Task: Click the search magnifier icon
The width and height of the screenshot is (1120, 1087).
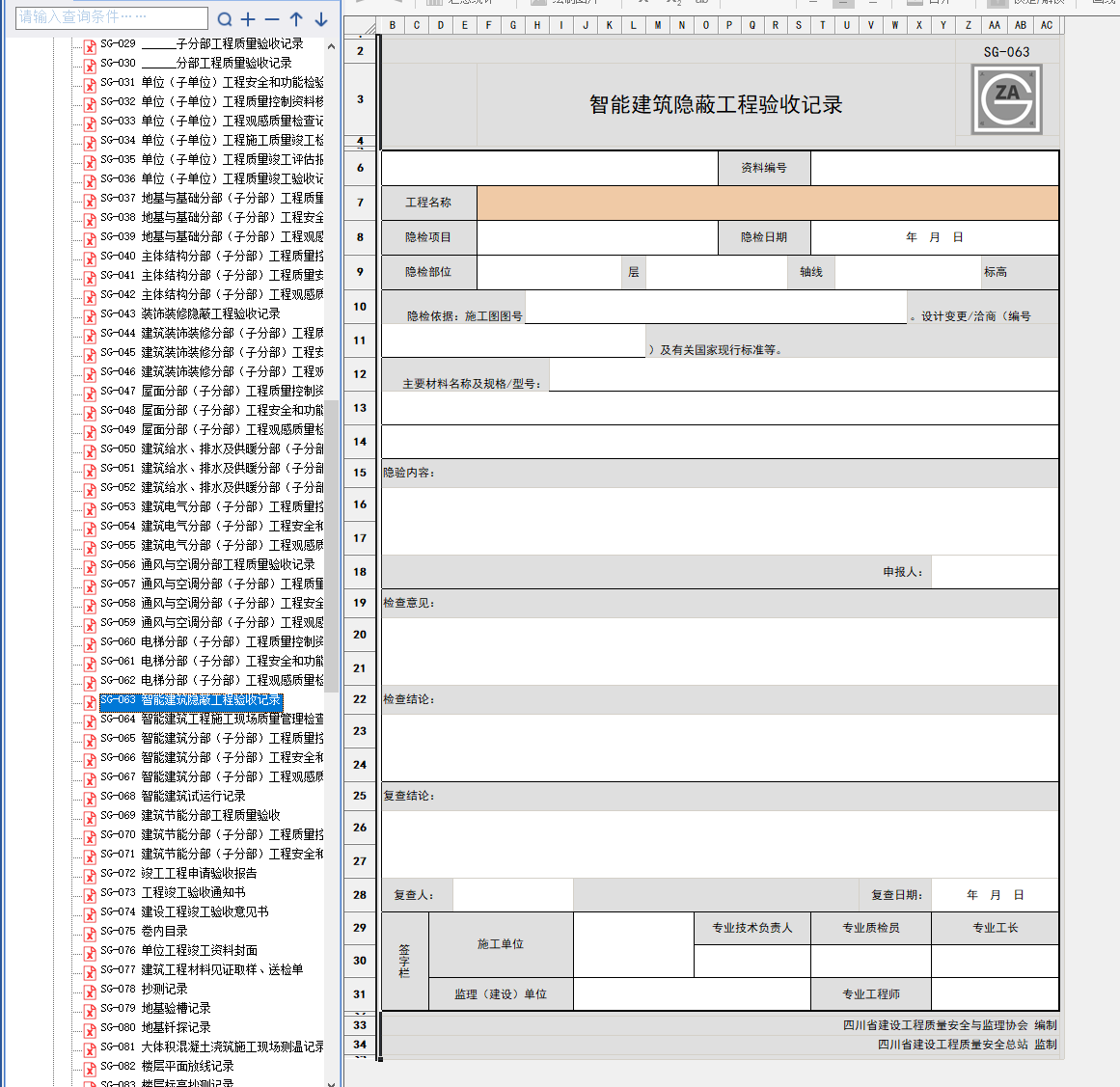Action: click(224, 19)
